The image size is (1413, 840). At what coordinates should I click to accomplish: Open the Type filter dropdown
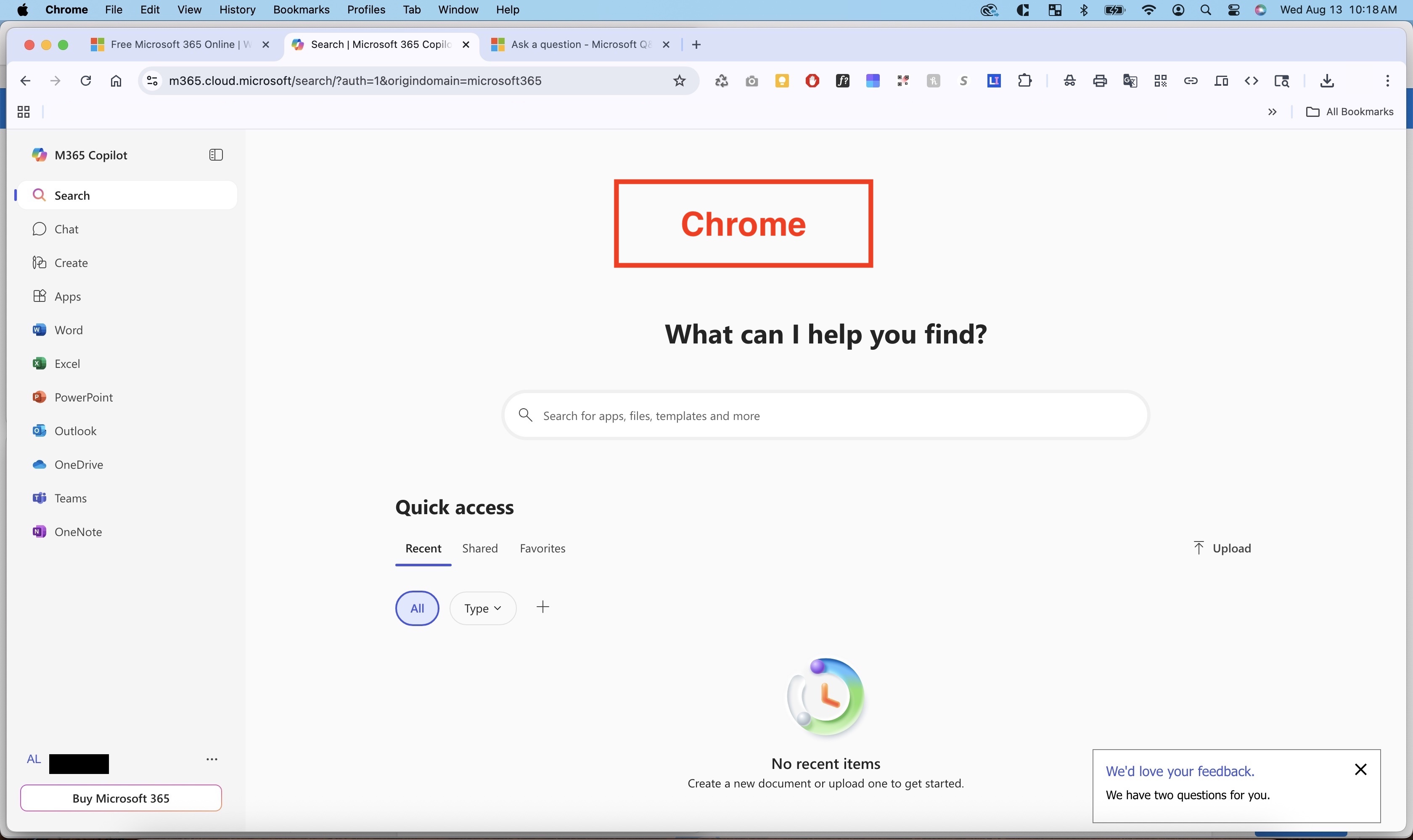tap(482, 608)
